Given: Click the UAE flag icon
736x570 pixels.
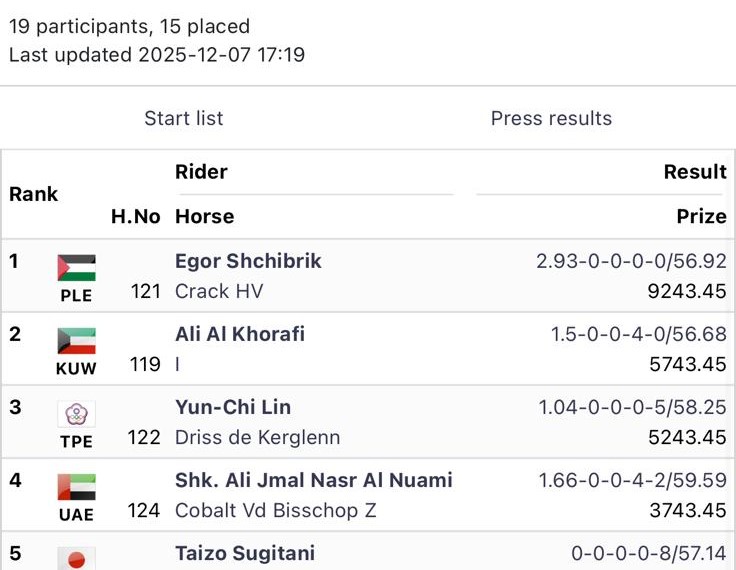Looking at the screenshot, I should tap(76, 487).
